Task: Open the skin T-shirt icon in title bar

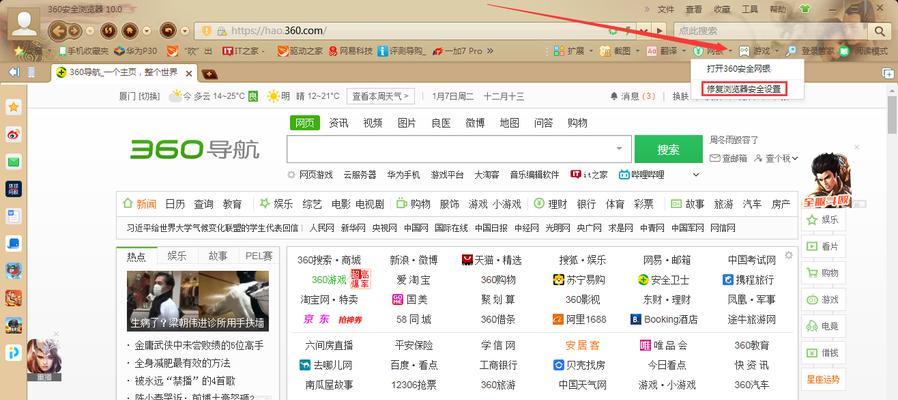Action: click(x=805, y=9)
